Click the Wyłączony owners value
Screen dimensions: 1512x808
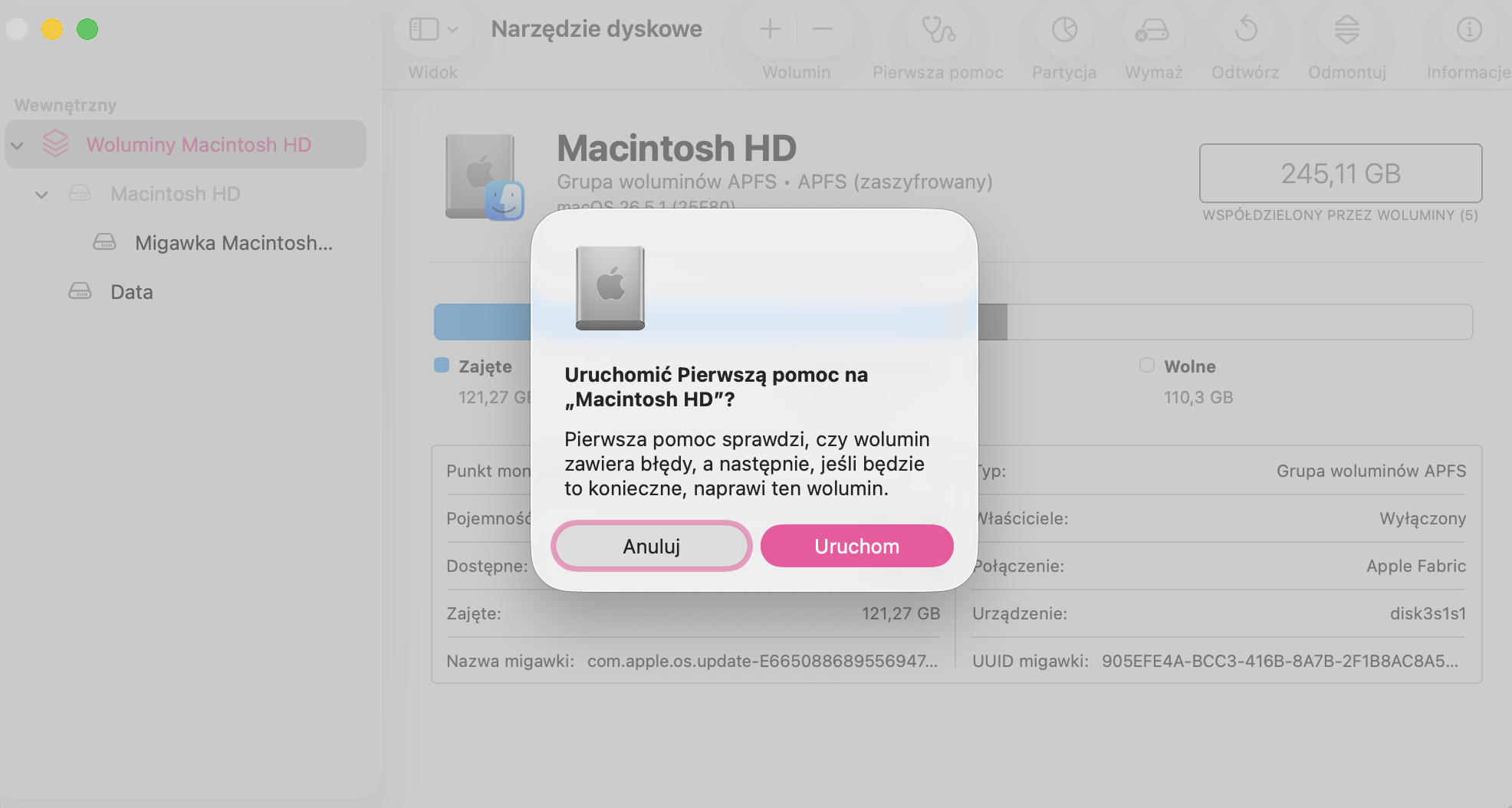[x=1423, y=518]
